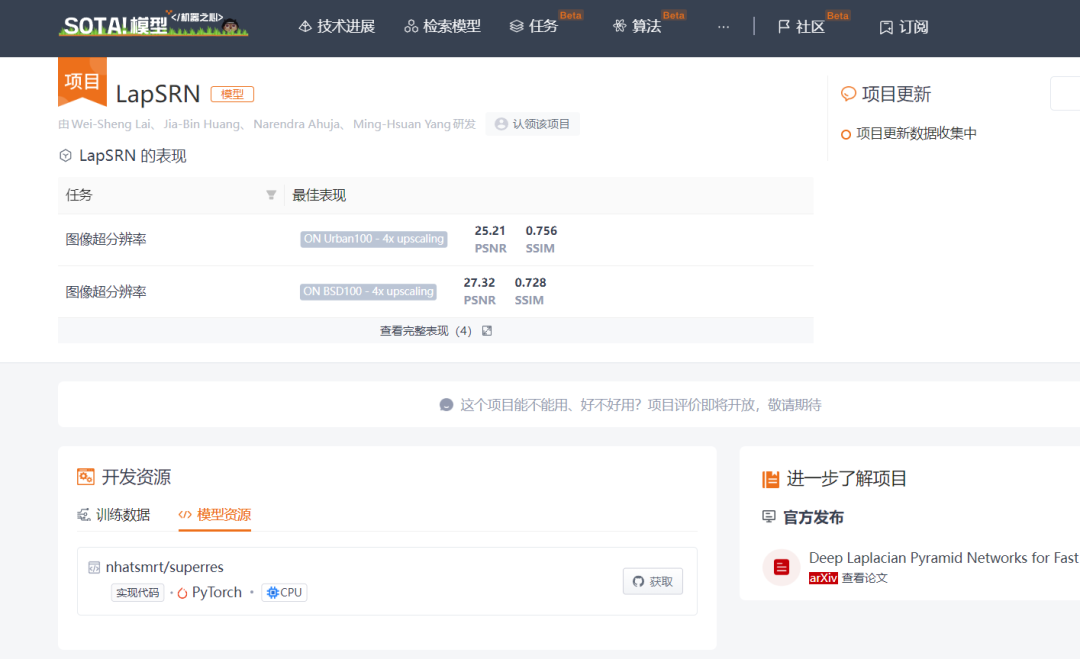
Task: Click the GitHub icon on 获取 button
Action: coord(638,581)
